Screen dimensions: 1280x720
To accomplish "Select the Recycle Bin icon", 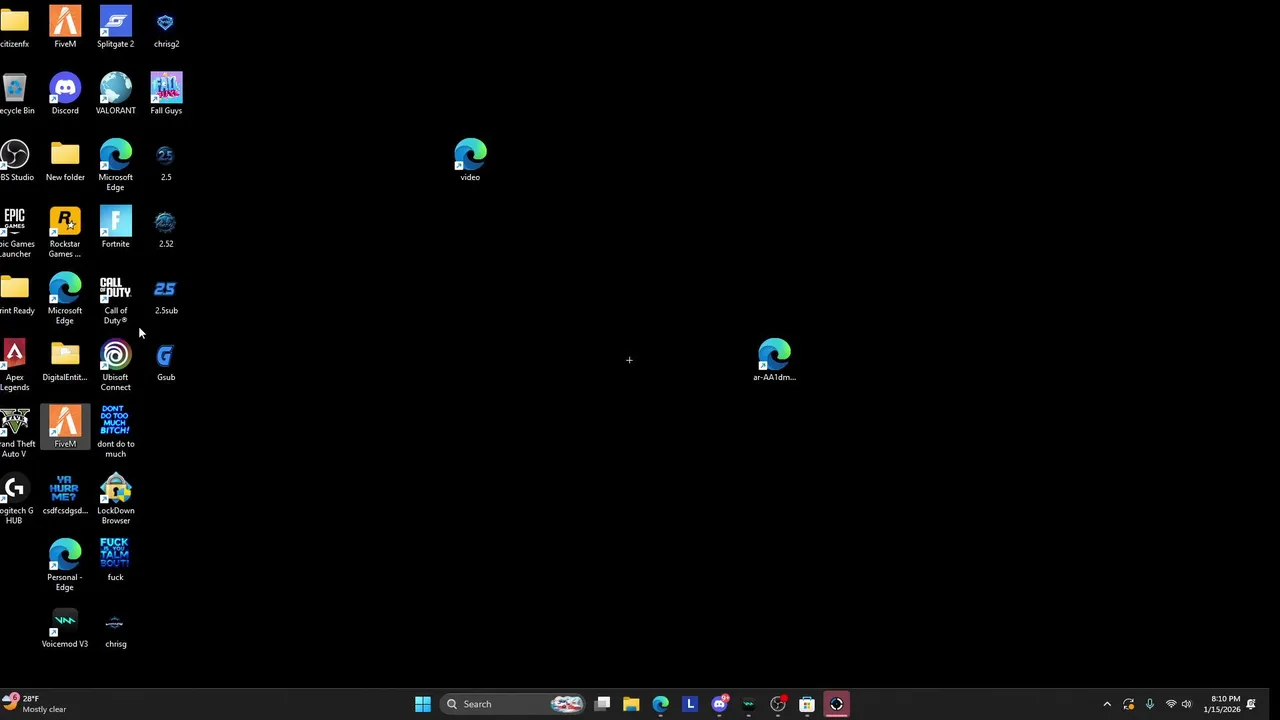I will pyautogui.click(x=14, y=94).
